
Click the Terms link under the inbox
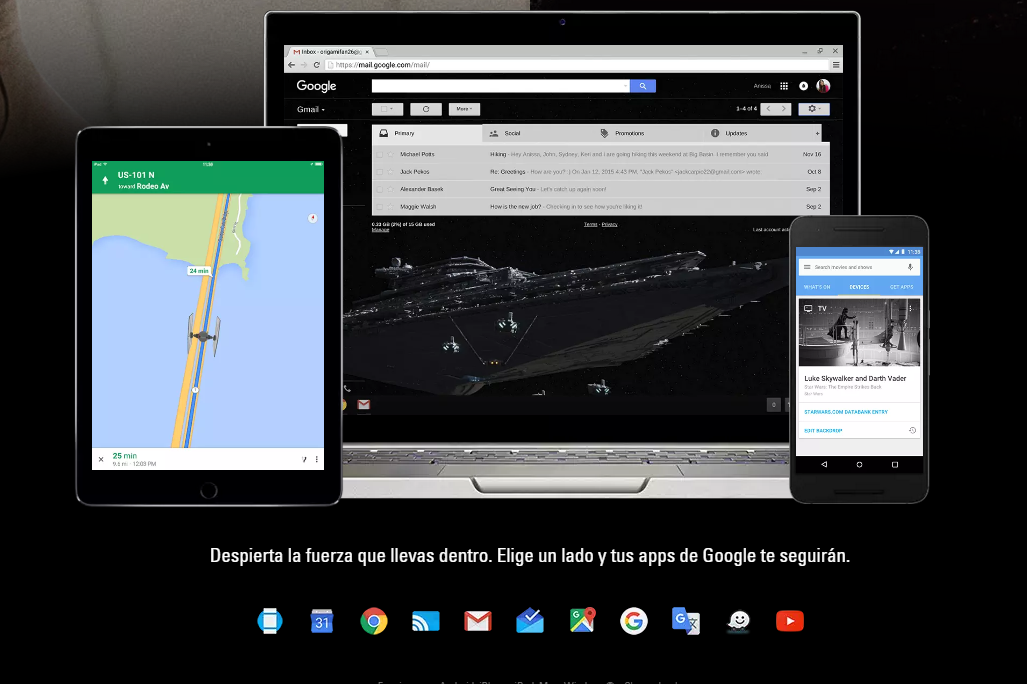[x=590, y=224]
